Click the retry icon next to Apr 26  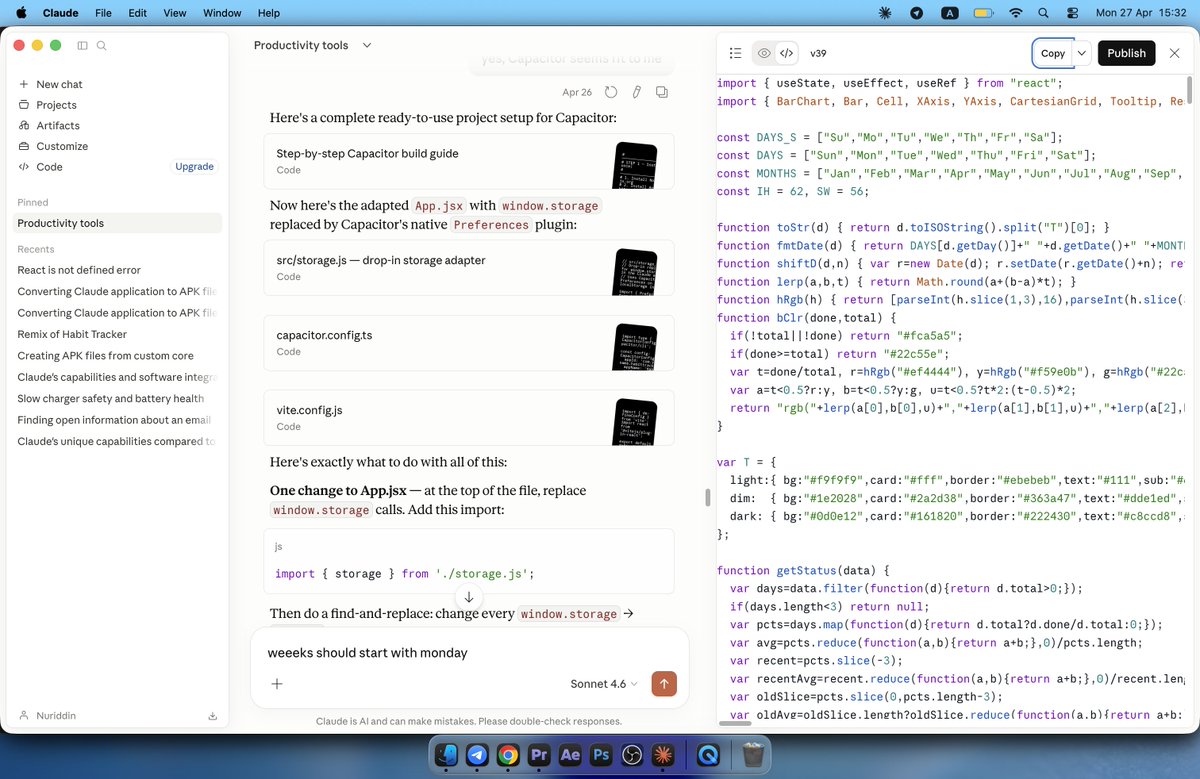[610, 92]
